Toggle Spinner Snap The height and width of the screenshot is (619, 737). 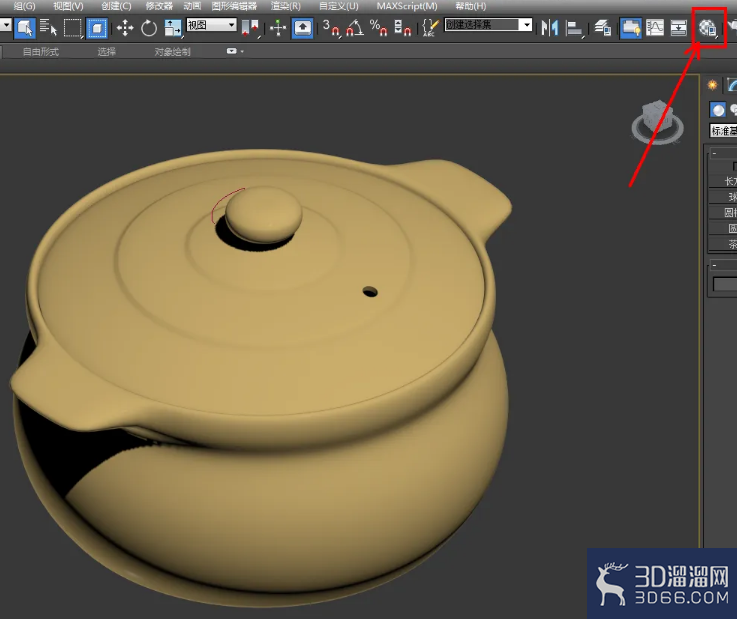pyautogui.click(x=402, y=28)
